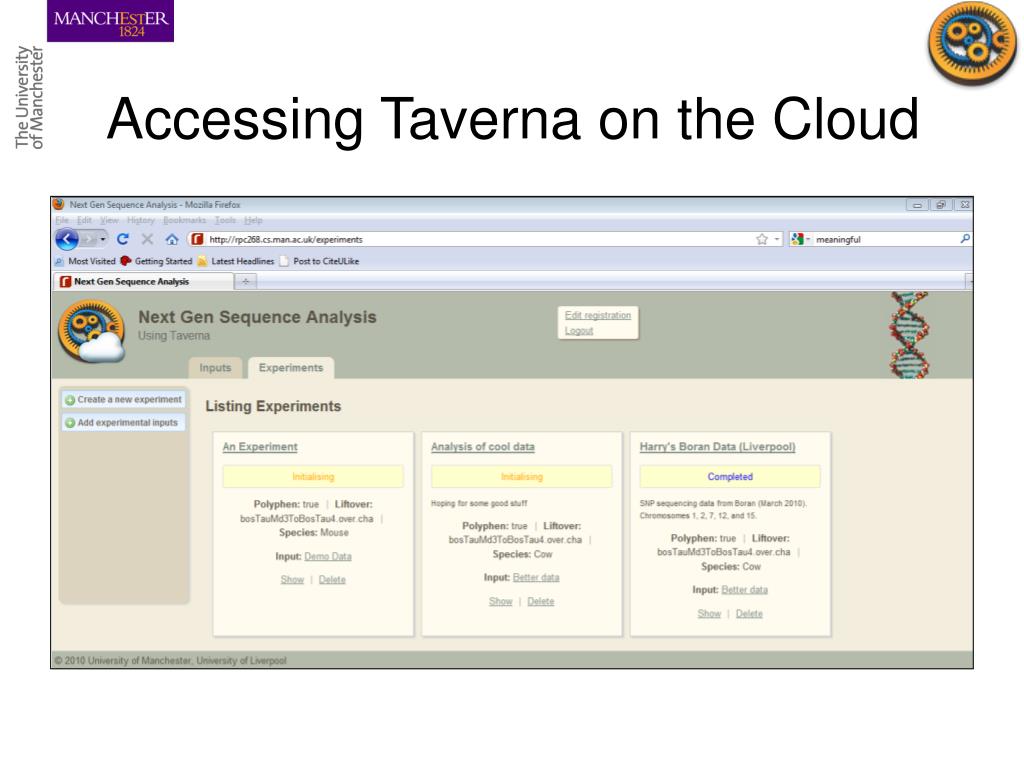Image resolution: width=1024 pixels, height=768 pixels.
Task: Open the Latest Headlines feed bookmark
Action: point(236,261)
